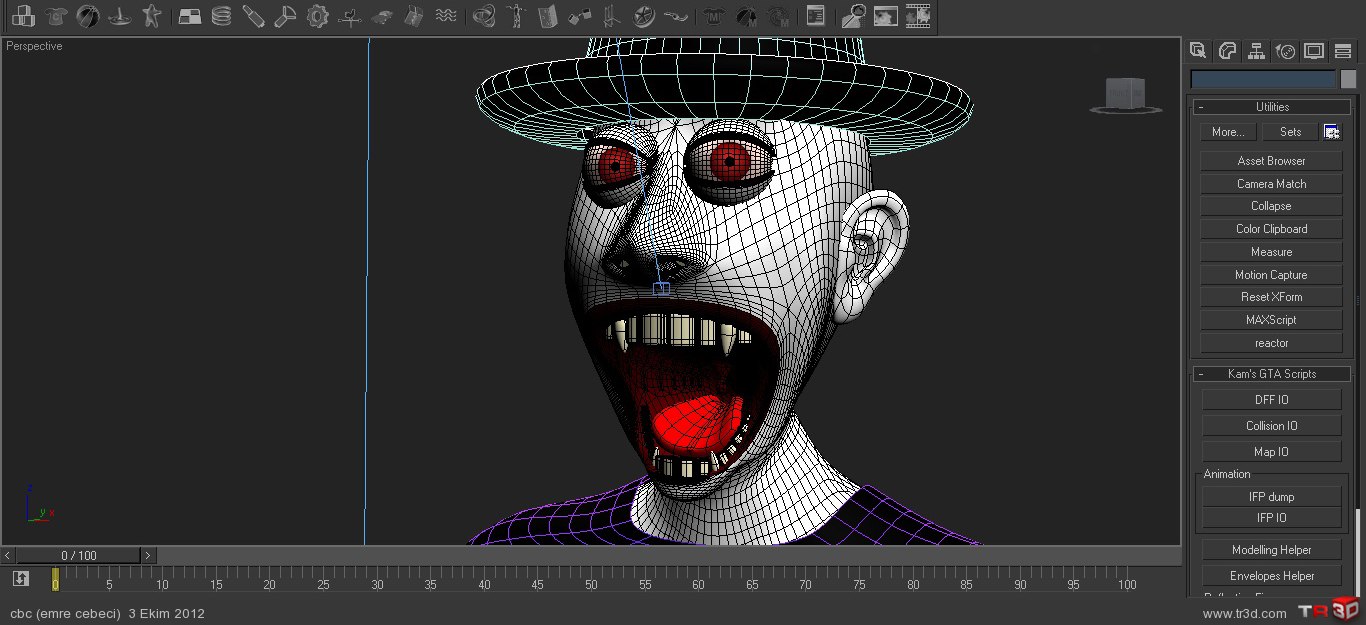
Task: Launch the Camera Match utility
Action: point(1271,184)
